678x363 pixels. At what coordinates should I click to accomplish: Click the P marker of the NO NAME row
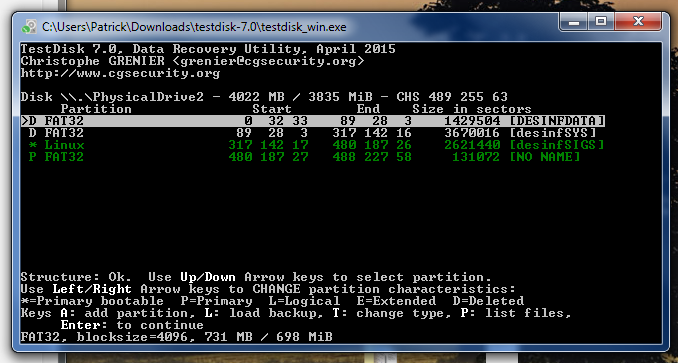pyautogui.click(x=32, y=157)
